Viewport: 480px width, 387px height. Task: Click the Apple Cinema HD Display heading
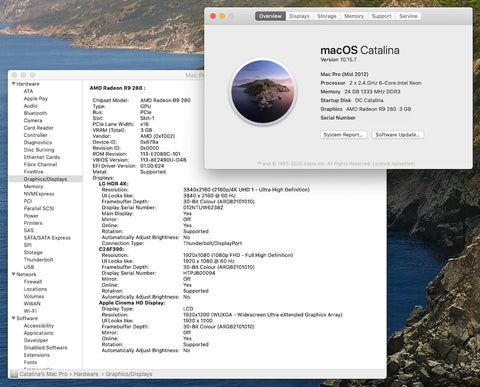132,303
